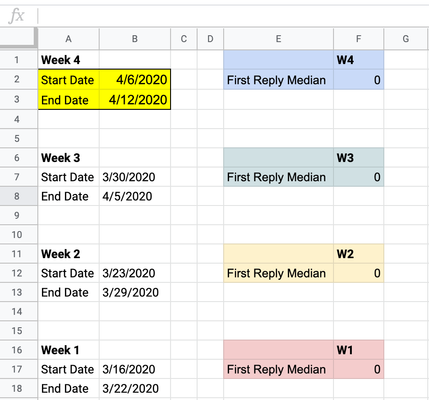Select column E header
This screenshot has height=400, width=429.
pyautogui.click(x=278, y=39)
